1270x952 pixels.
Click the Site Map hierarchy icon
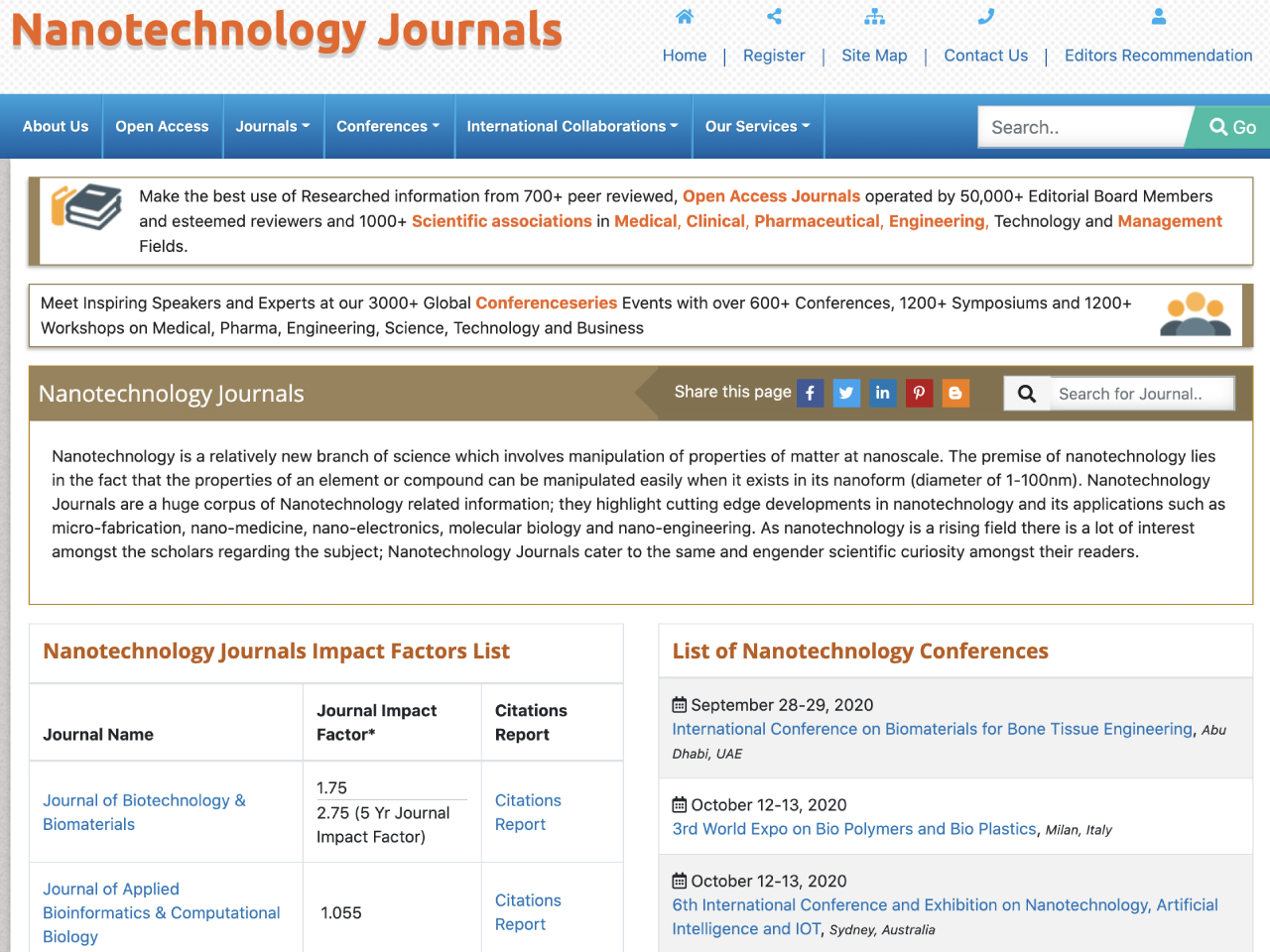(874, 16)
